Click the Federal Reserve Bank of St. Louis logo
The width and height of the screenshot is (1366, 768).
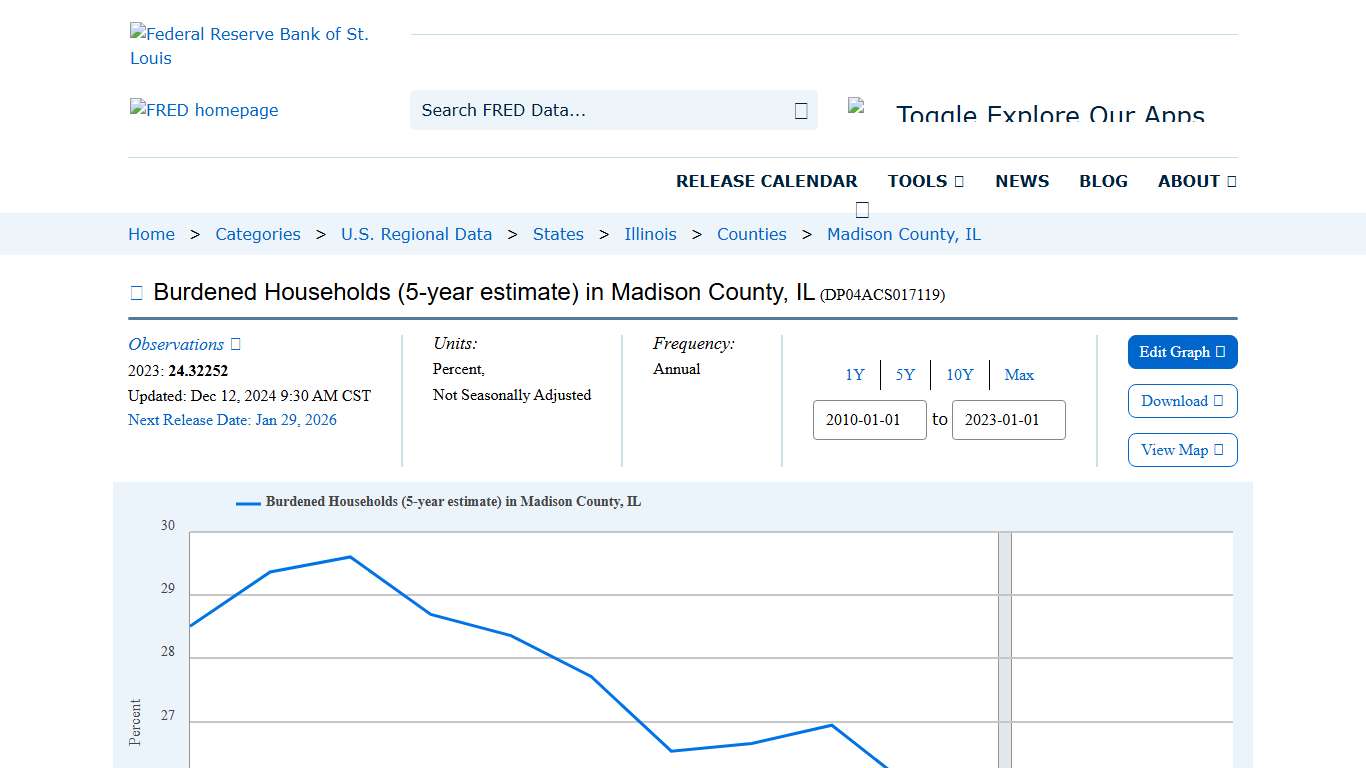pyautogui.click(x=250, y=45)
